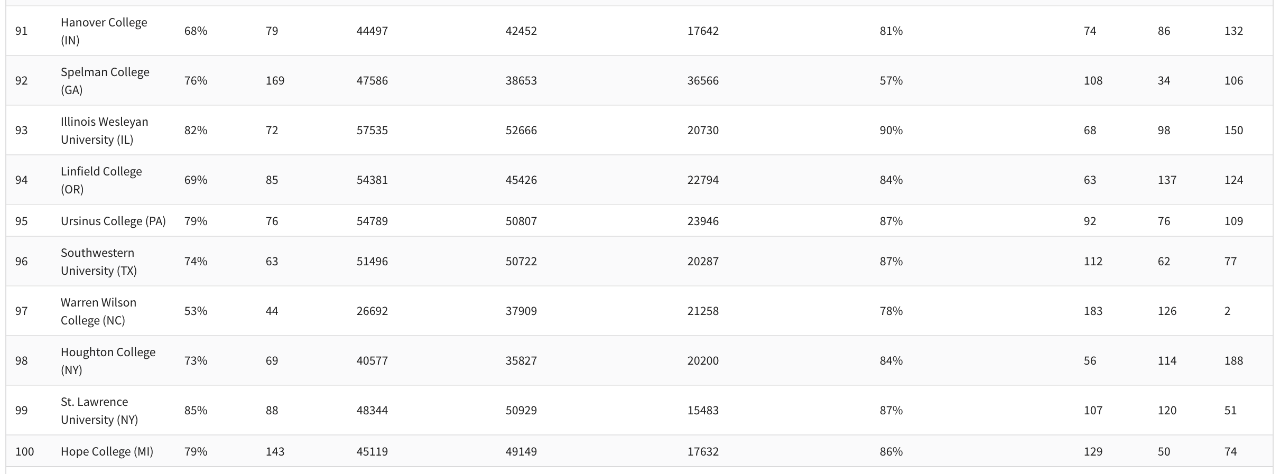Click Ursinus College (PA) in the table
Viewport: 1280px width, 474px height.
pyautogui.click(x=113, y=221)
